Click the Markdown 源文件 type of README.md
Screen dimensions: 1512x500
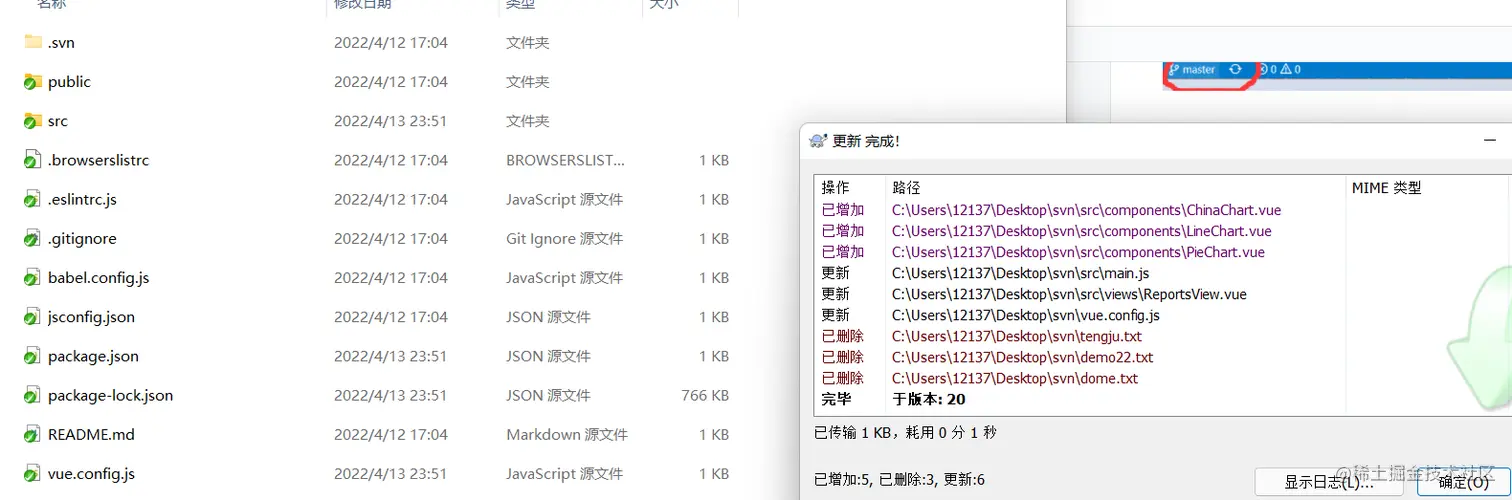click(567, 434)
